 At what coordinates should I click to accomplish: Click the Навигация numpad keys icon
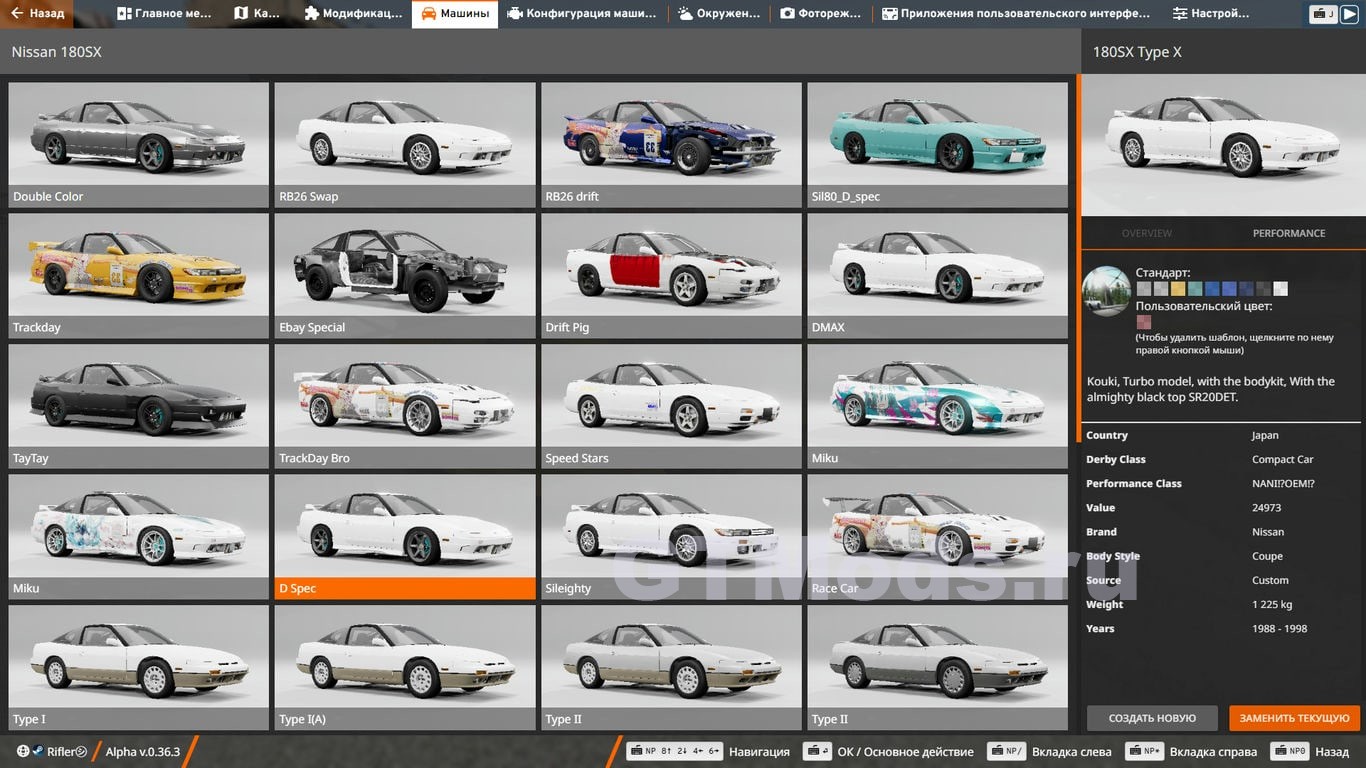pos(674,751)
